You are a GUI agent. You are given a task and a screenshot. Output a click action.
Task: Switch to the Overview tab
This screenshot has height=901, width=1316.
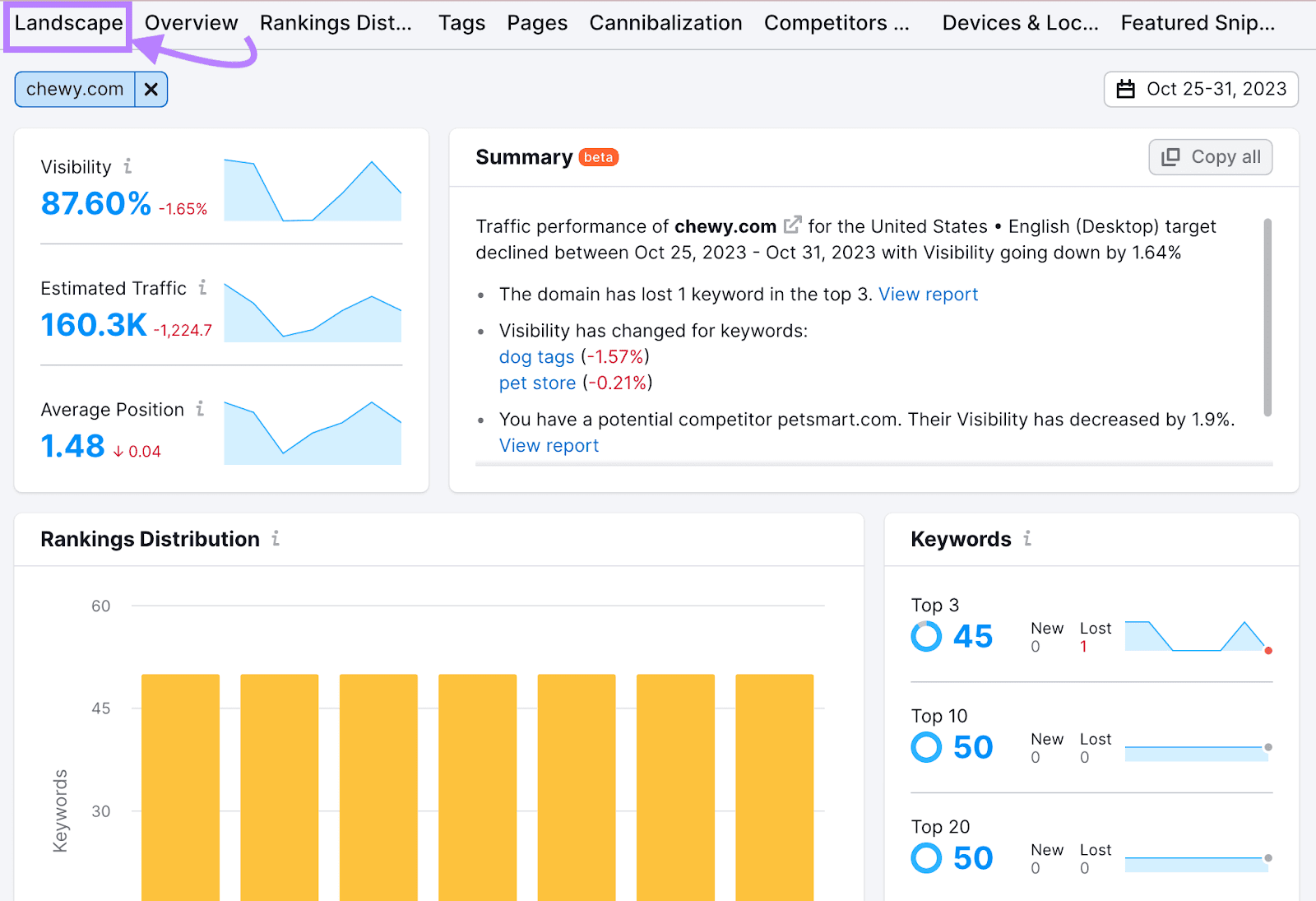point(191,23)
